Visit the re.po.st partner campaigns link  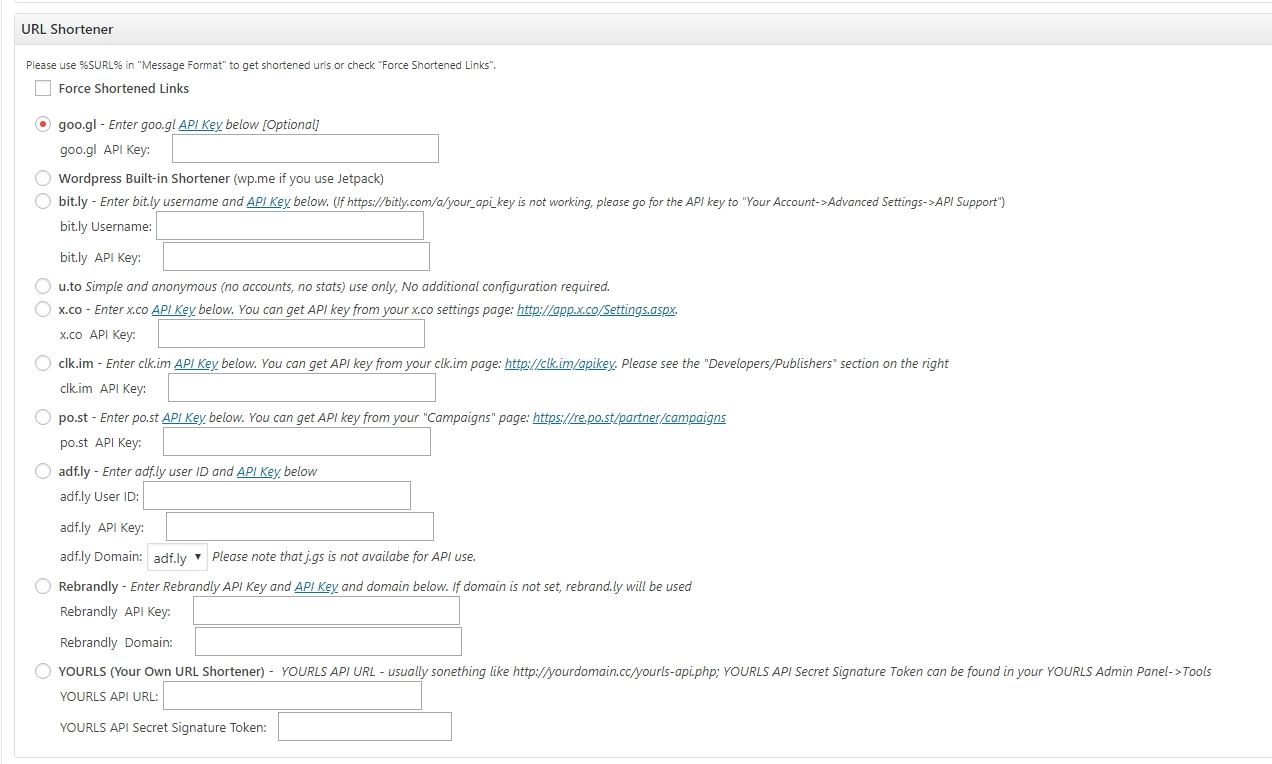629,417
